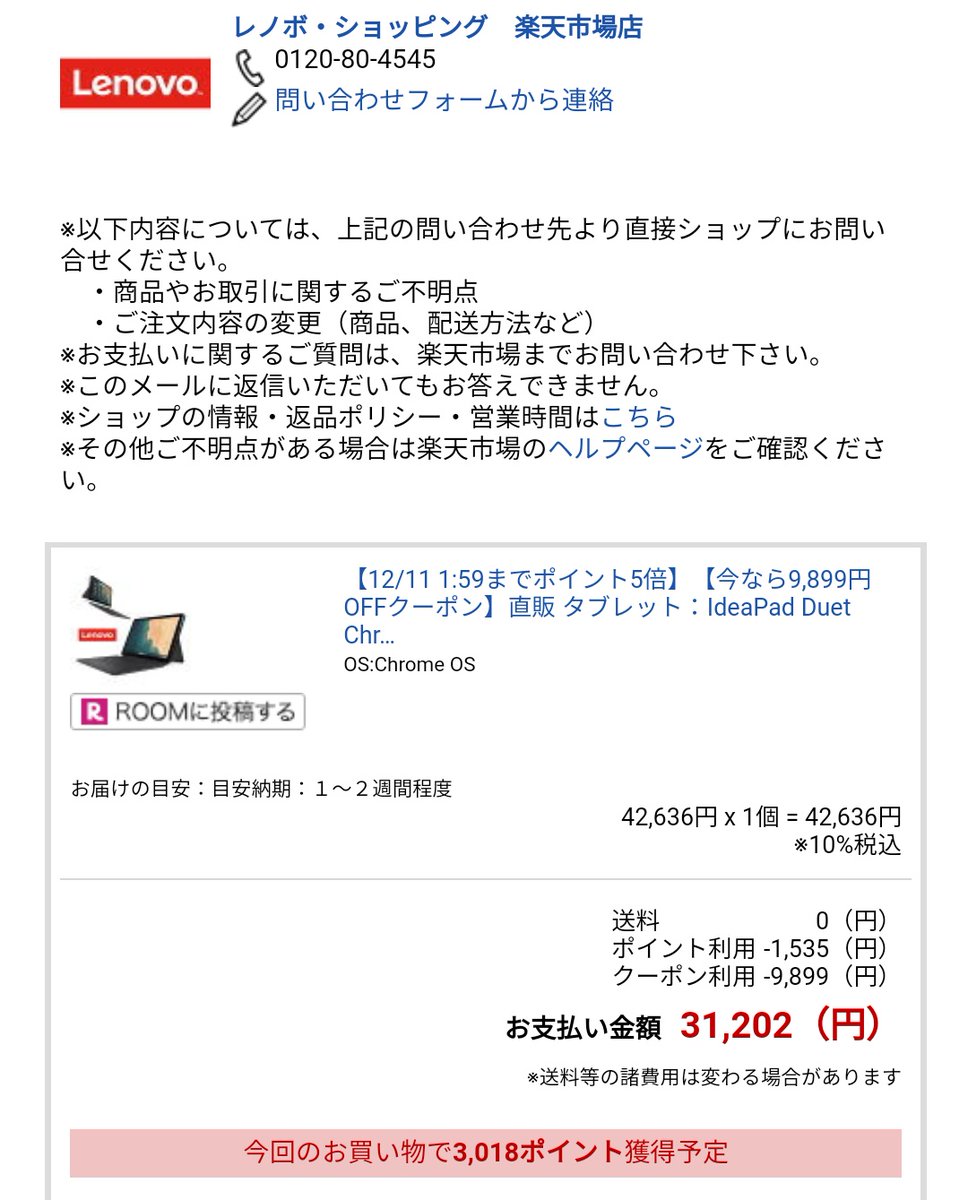Click the red Lenovo shop logo
The width and height of the screenshot is (968, 1200).
135,84
